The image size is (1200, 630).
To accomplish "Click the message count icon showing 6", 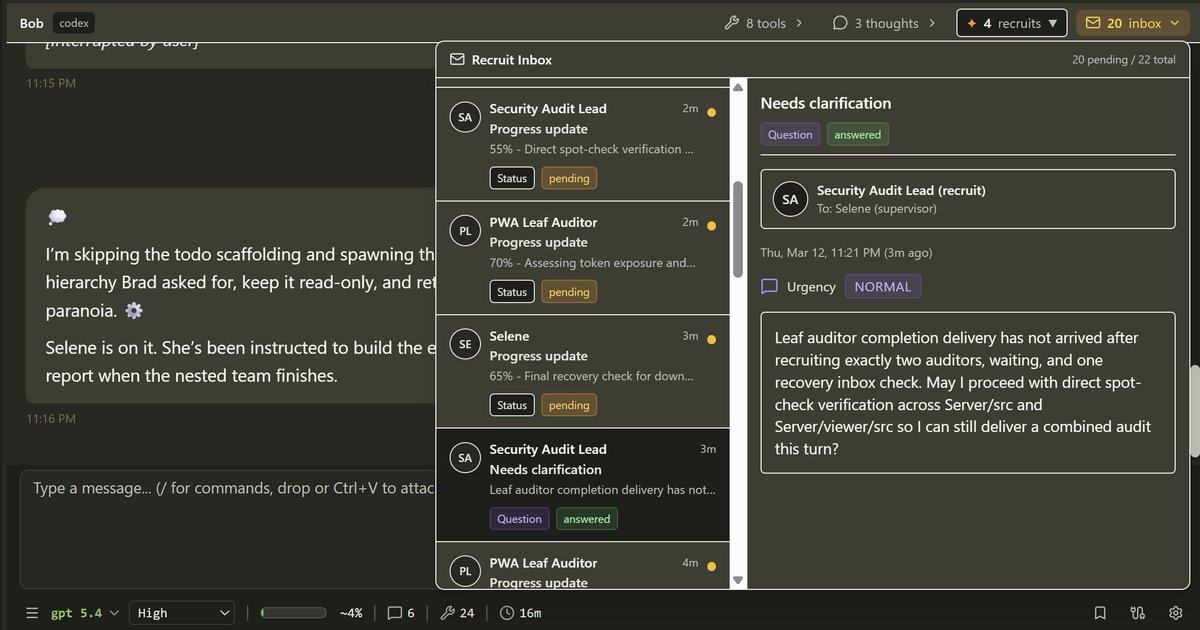I will tap(395, 613).
